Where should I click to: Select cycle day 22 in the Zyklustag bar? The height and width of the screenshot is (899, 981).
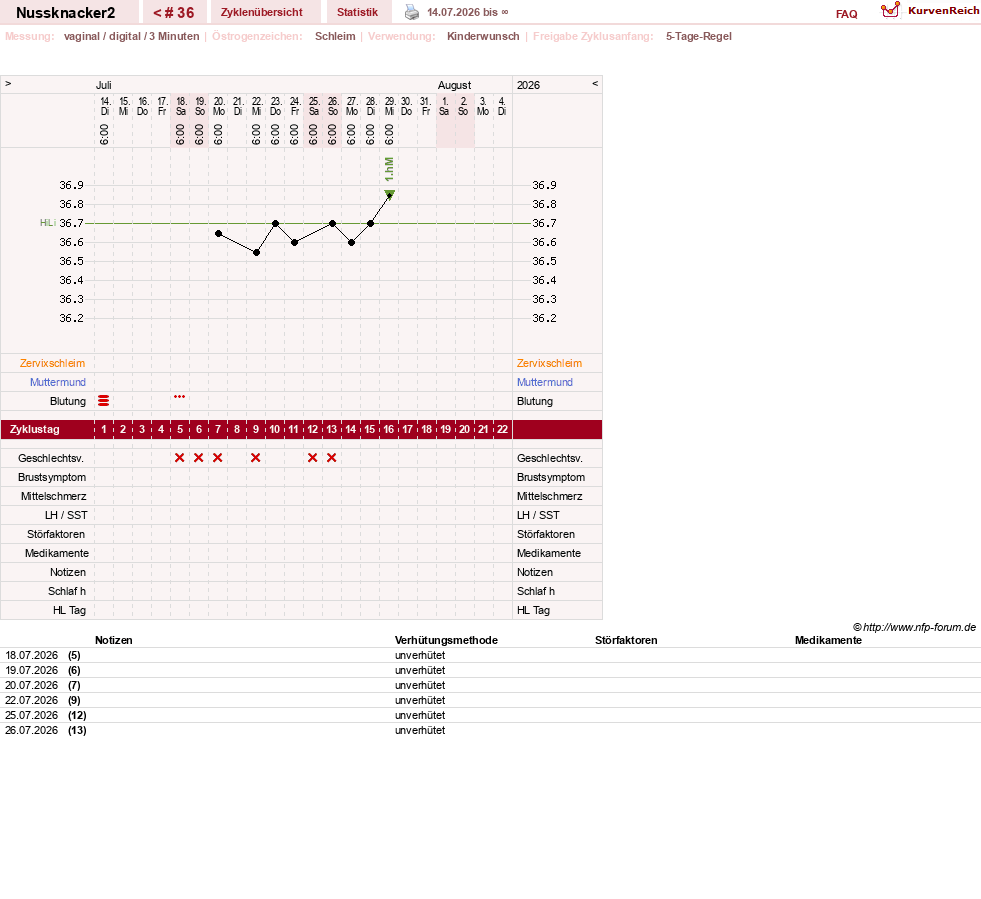502,429
